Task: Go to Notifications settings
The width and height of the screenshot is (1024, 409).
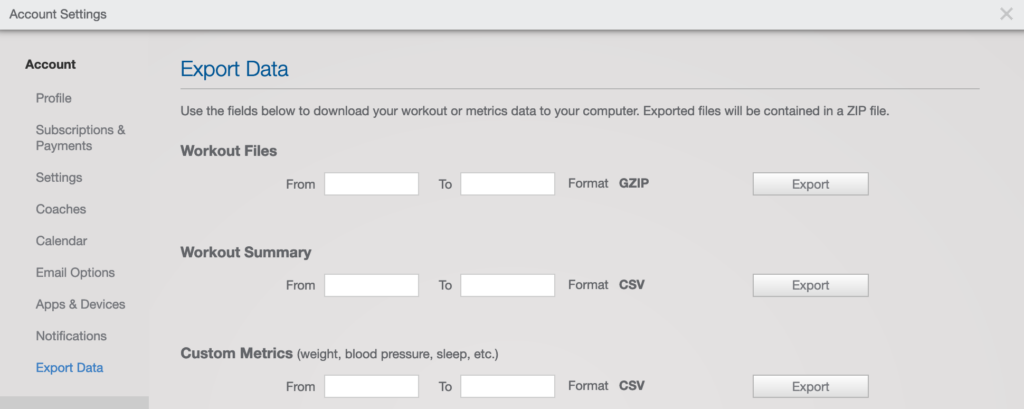Action: pyautogui.click(x=71, y=336)
